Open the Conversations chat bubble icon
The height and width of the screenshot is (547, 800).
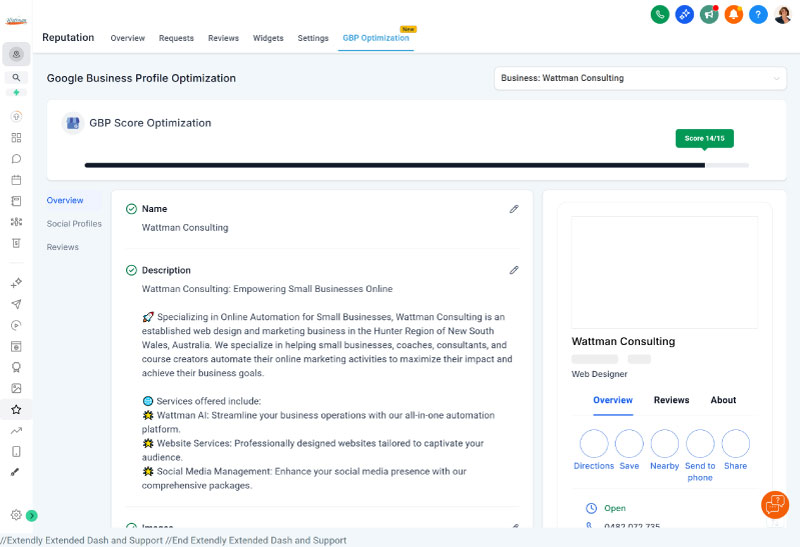16,159
